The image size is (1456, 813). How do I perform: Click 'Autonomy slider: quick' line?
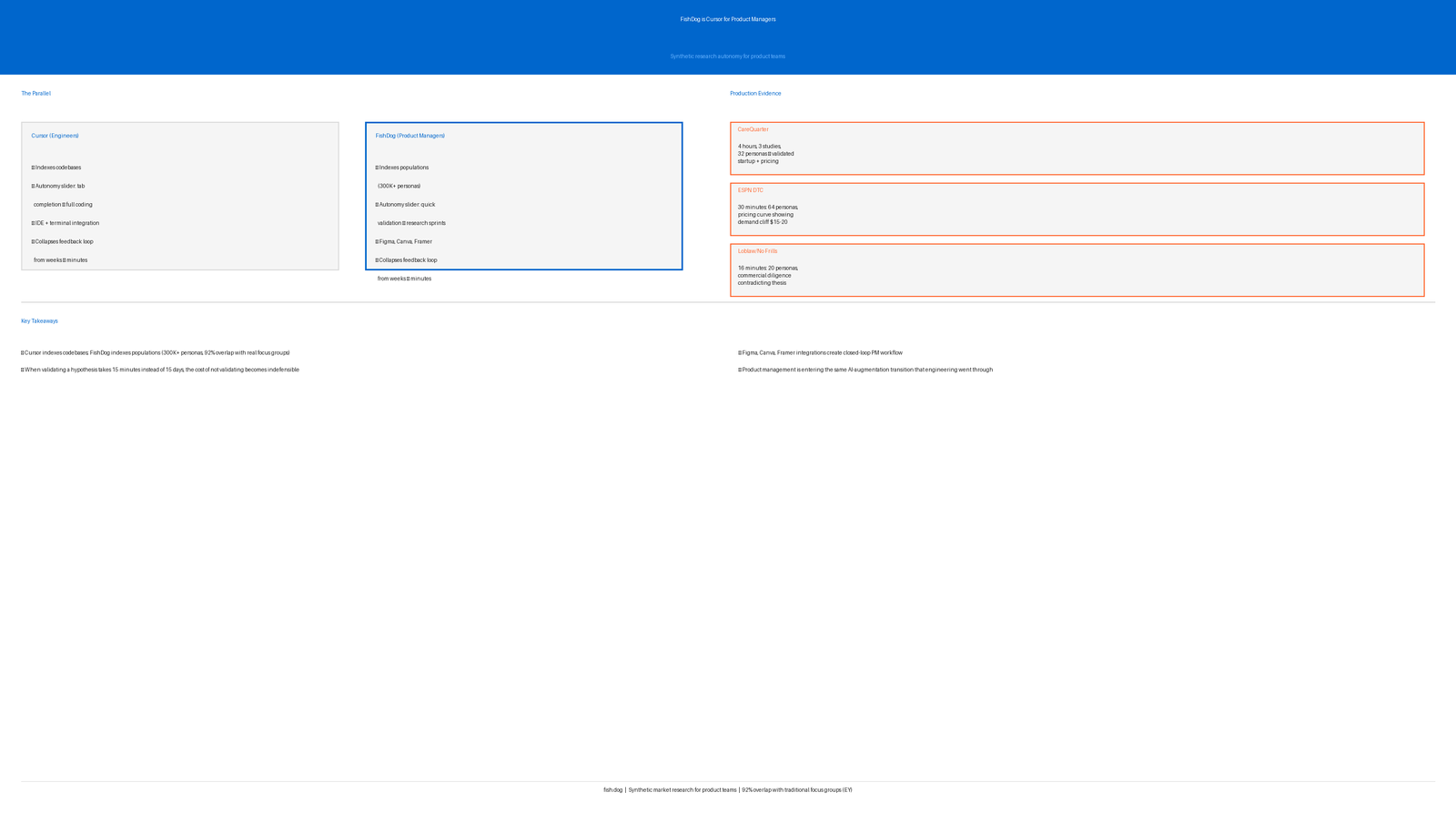(406, 205)
